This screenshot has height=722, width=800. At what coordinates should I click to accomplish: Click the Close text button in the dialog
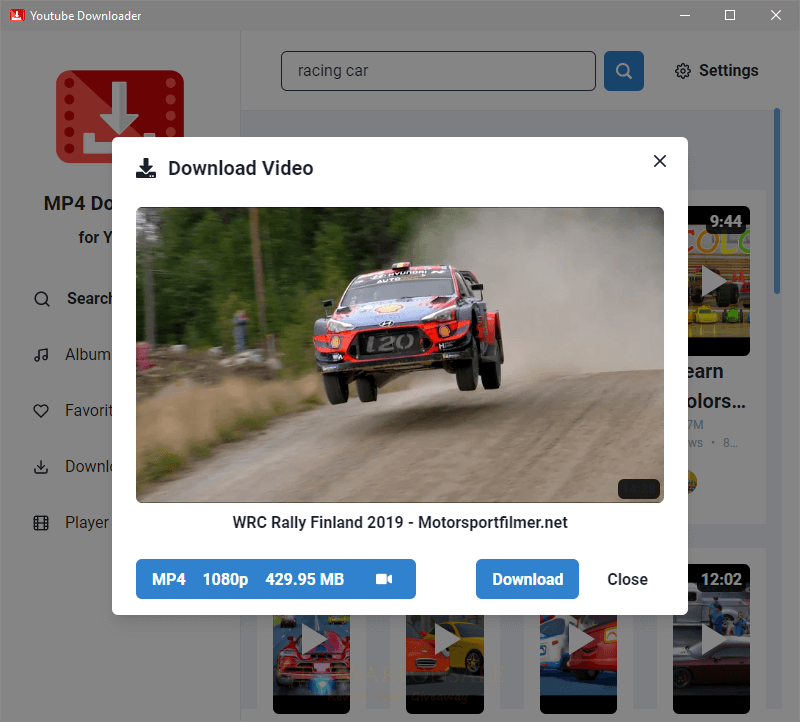[x=627, y=579]
